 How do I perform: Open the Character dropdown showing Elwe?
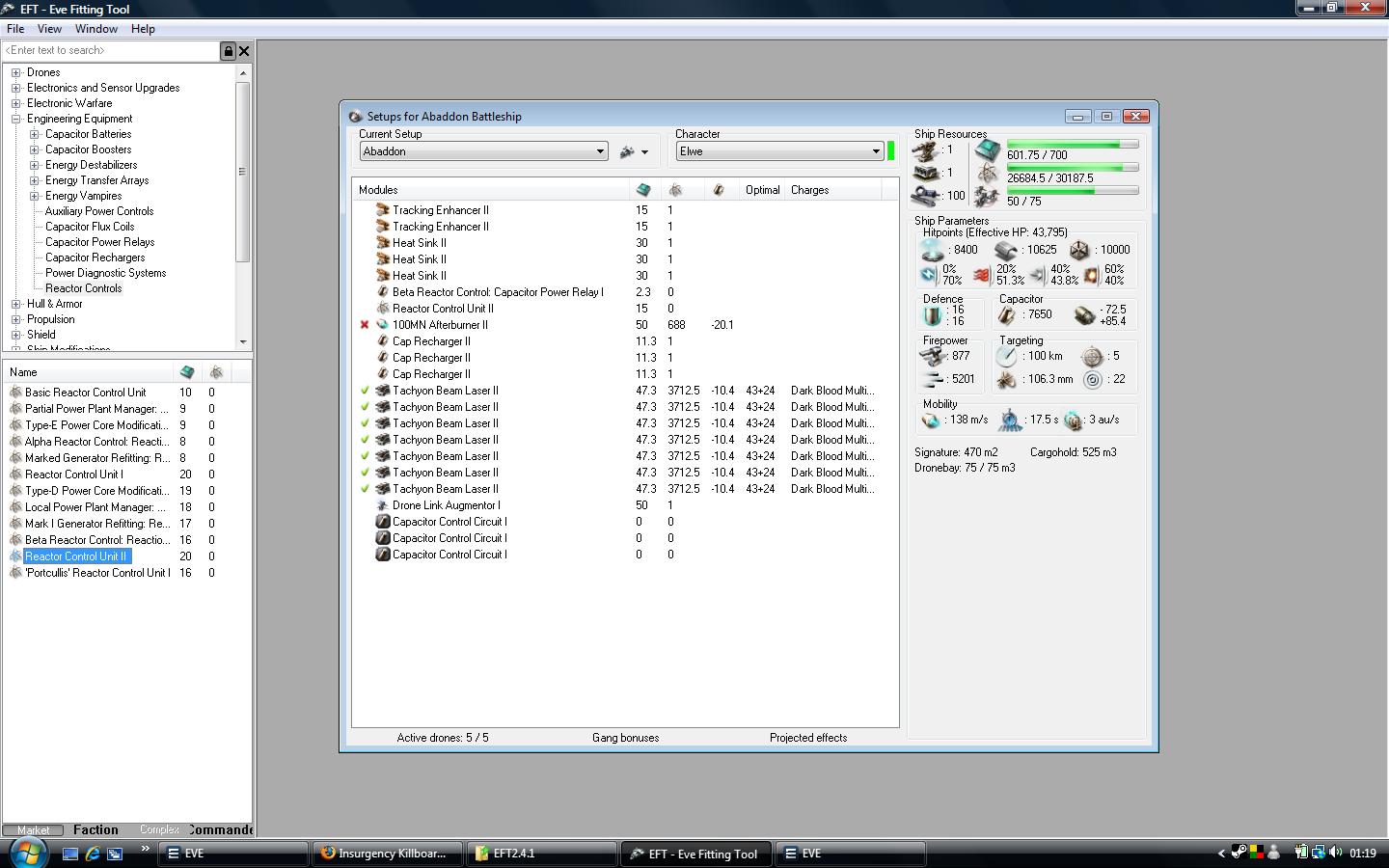point(779,151)
